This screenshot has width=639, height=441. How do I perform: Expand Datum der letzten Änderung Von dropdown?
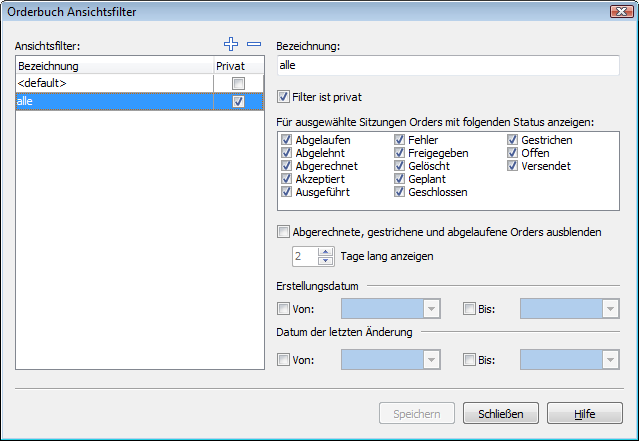(x=431, y=358)
